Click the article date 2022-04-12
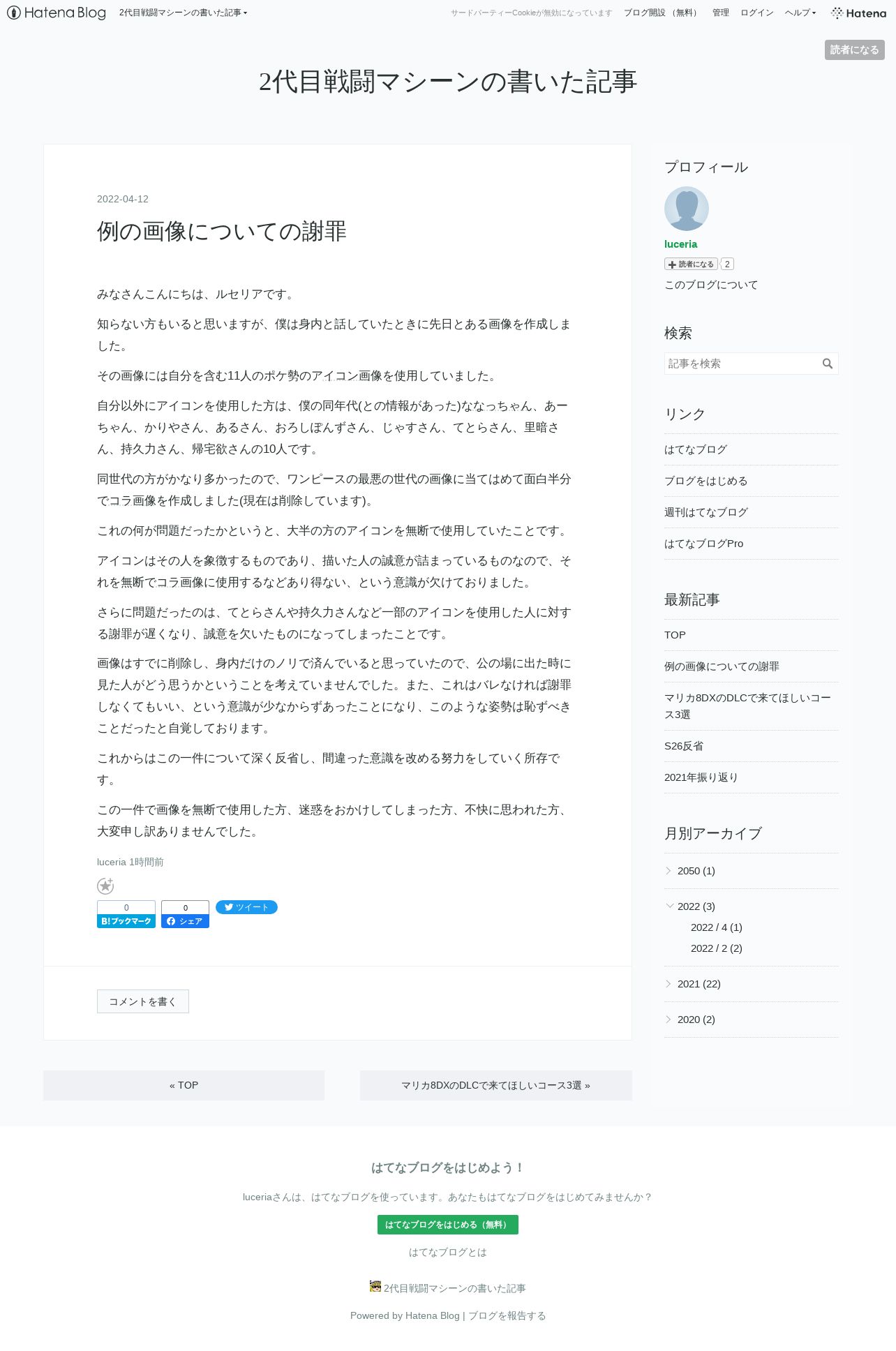This screenshot has width=896, height=1351. point(123,199)
